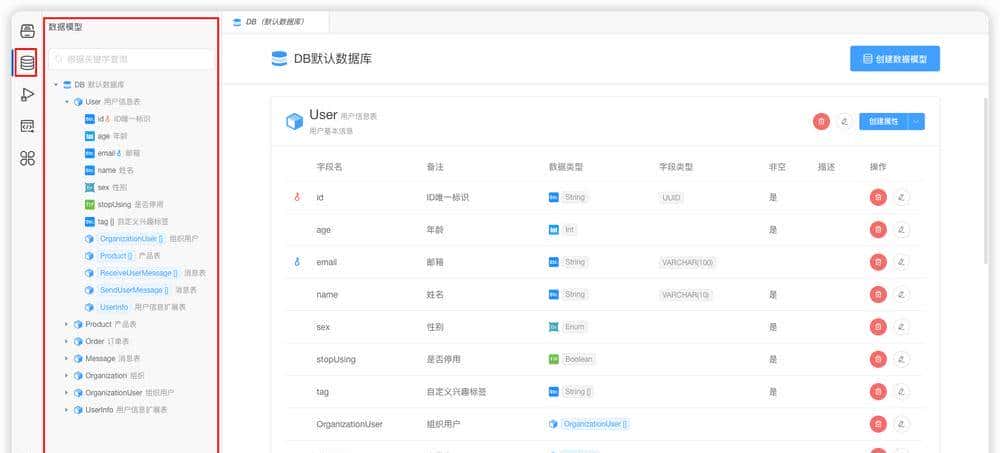Delete the sex field row
The height and width of the screenshot is (453, 1000).
tap(878, 327)
